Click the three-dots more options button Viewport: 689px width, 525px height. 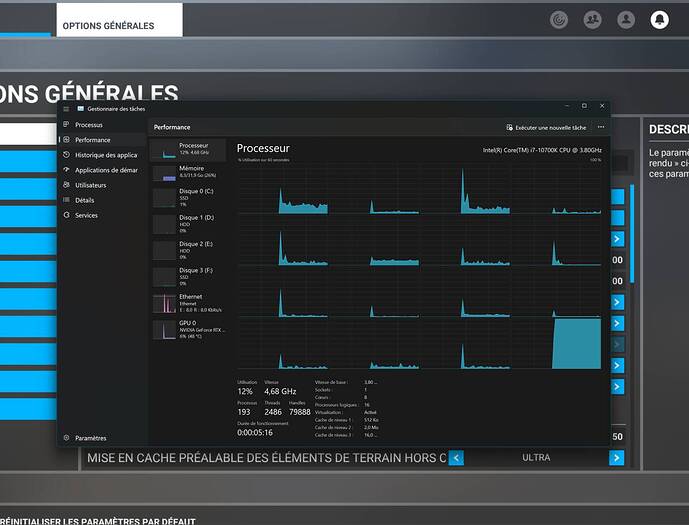tap(601, 127)
